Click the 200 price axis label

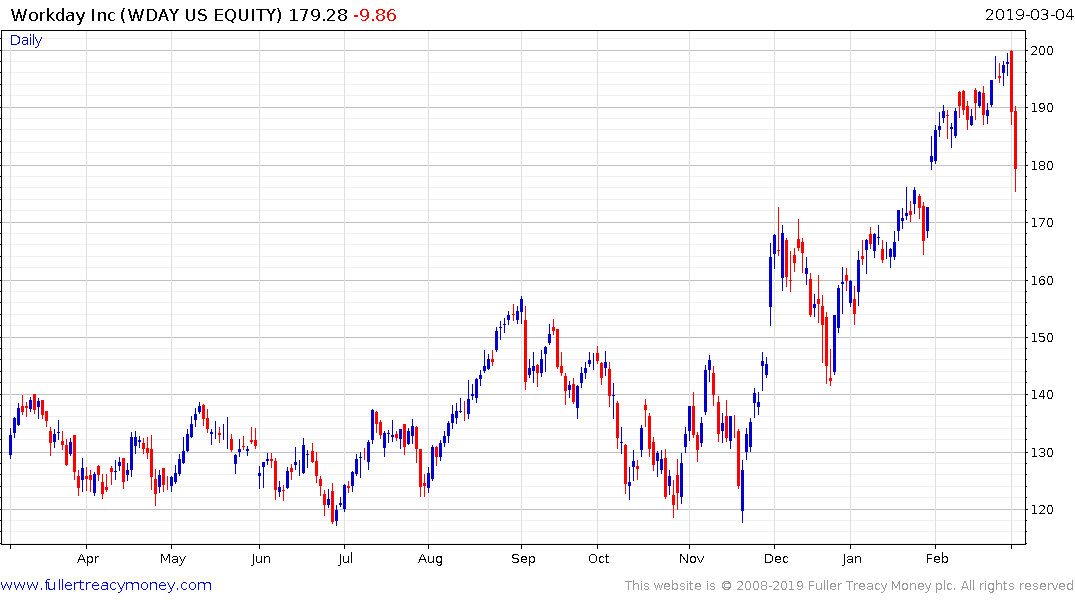tap(1042, 51)
